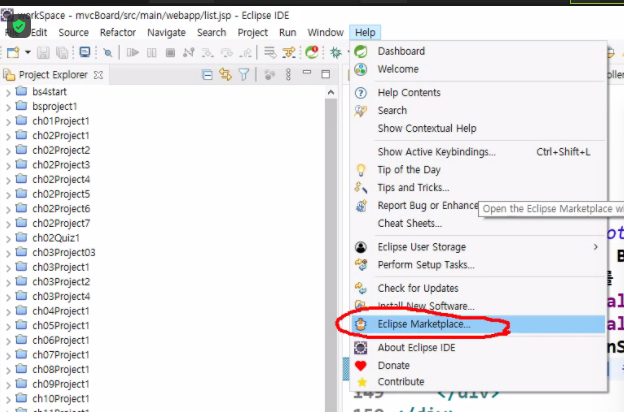This screenshot has height=412, width=624.
Task: Click the Save toolbar icon
Action: (x=43, y=53)
